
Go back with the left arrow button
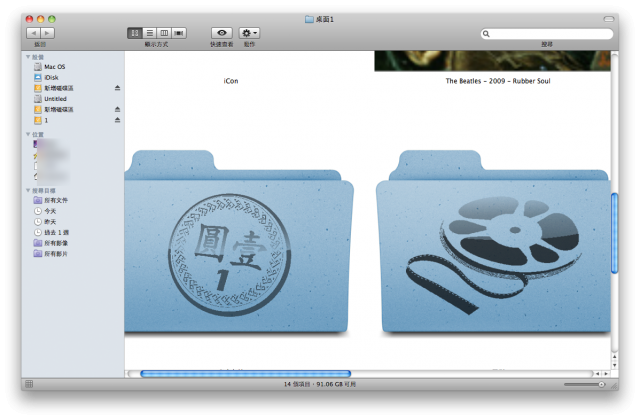33,33
